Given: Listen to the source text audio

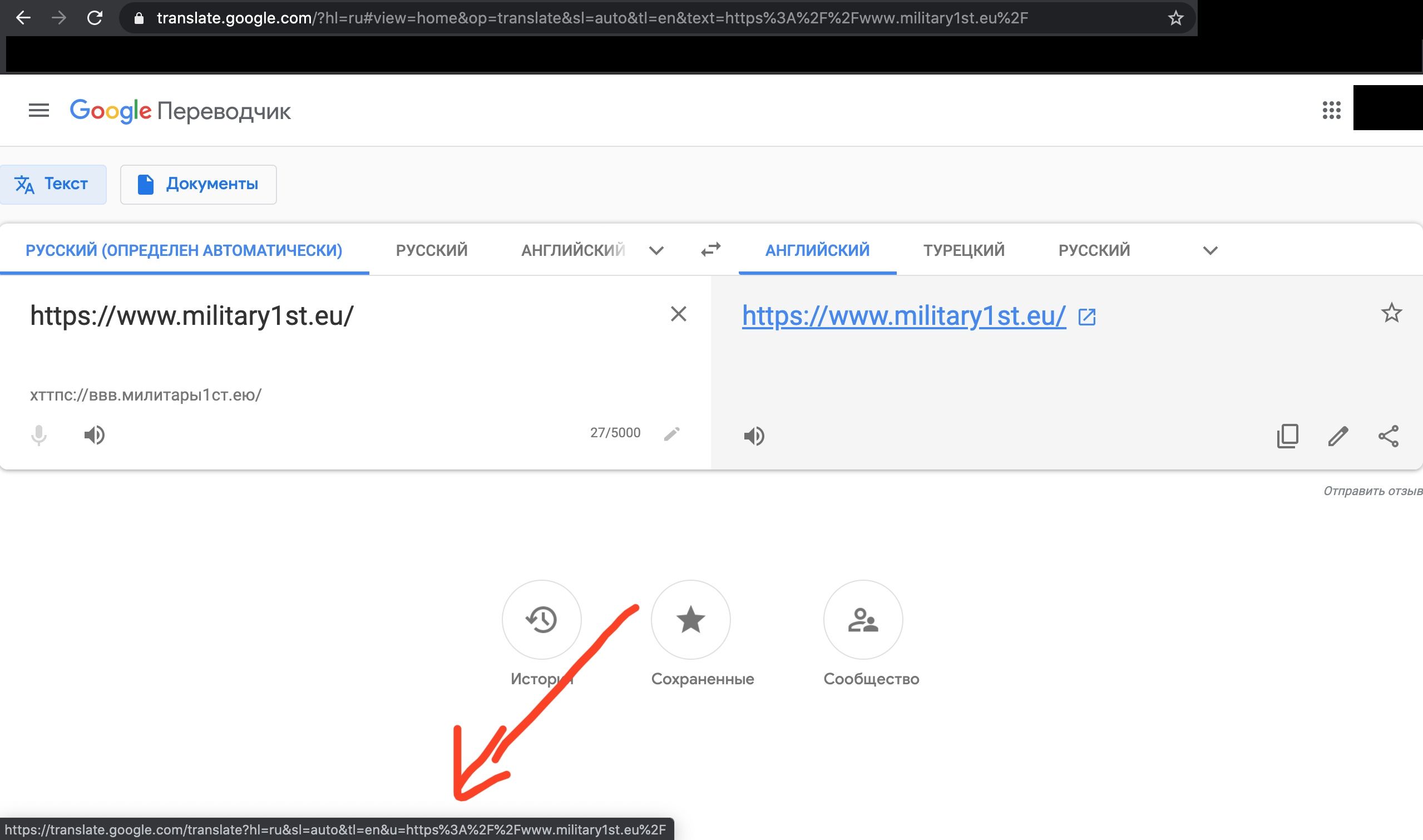Looking at the screenshot, I should pyautogui.click(x=95, y=435).
